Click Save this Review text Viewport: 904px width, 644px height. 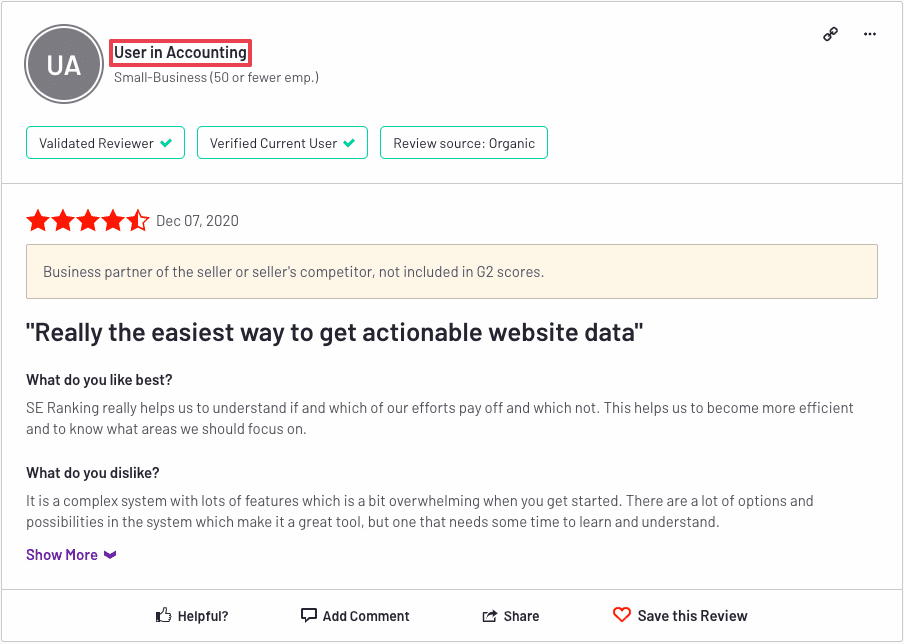[x=692, y=616]
